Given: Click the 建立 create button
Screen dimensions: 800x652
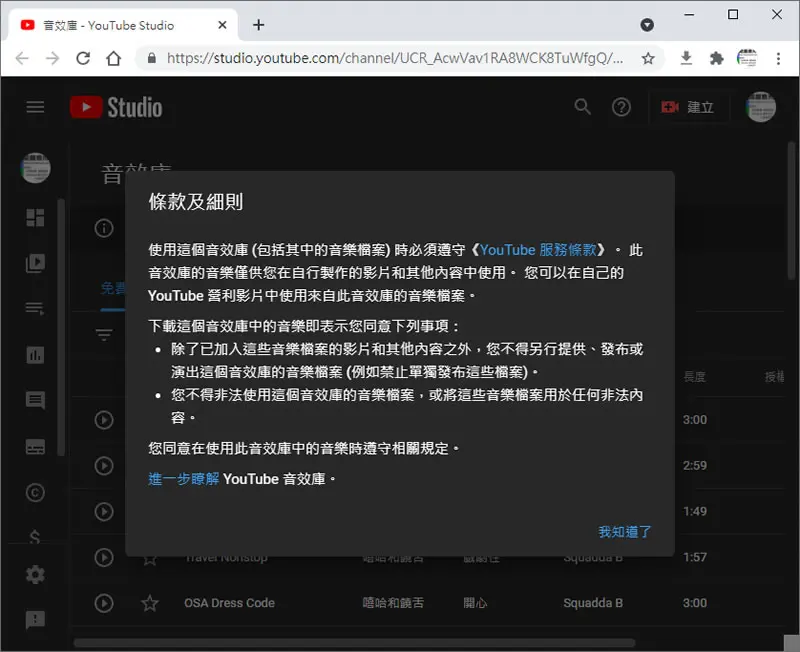Looking at the screenshot, I should [689, 107].
